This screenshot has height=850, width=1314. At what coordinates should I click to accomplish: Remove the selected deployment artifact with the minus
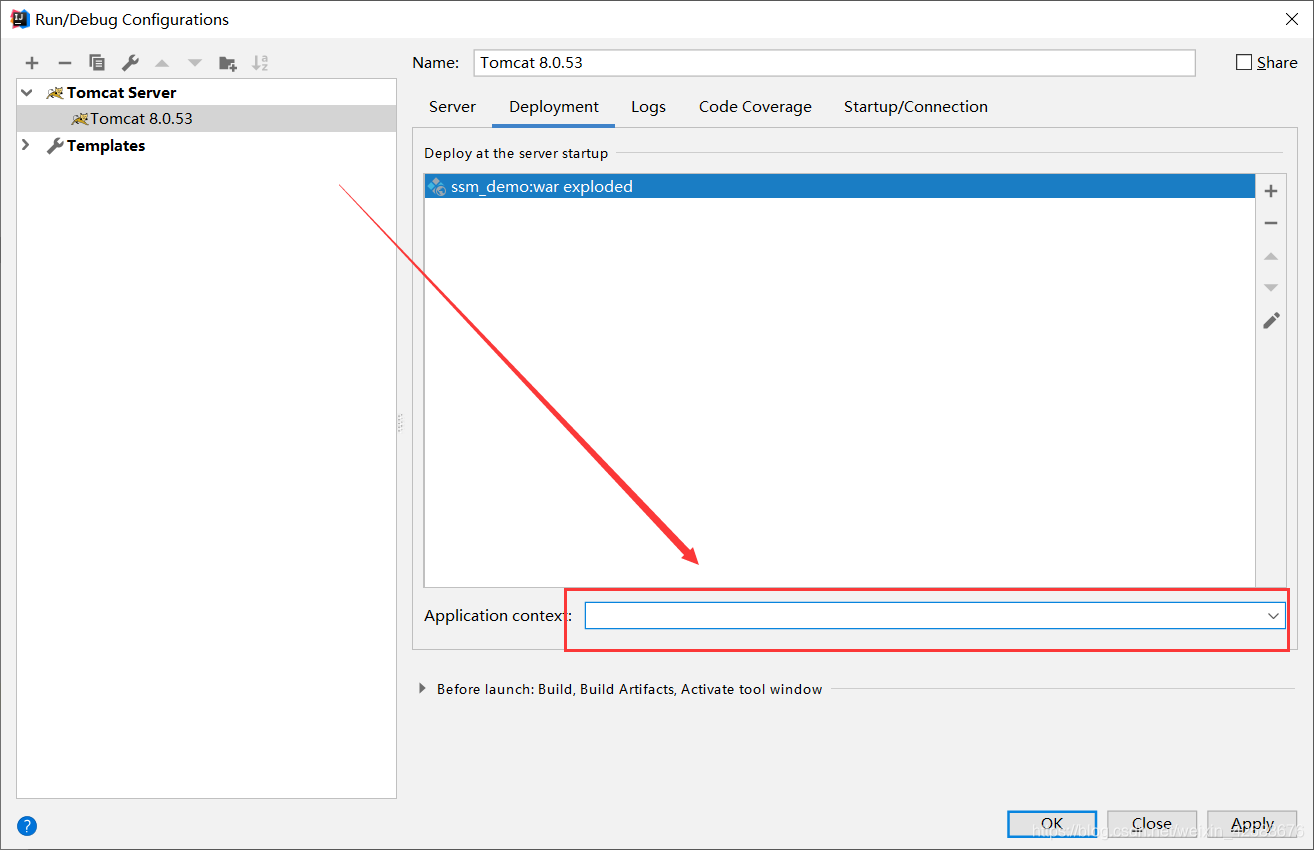(x=1271, y=223)
